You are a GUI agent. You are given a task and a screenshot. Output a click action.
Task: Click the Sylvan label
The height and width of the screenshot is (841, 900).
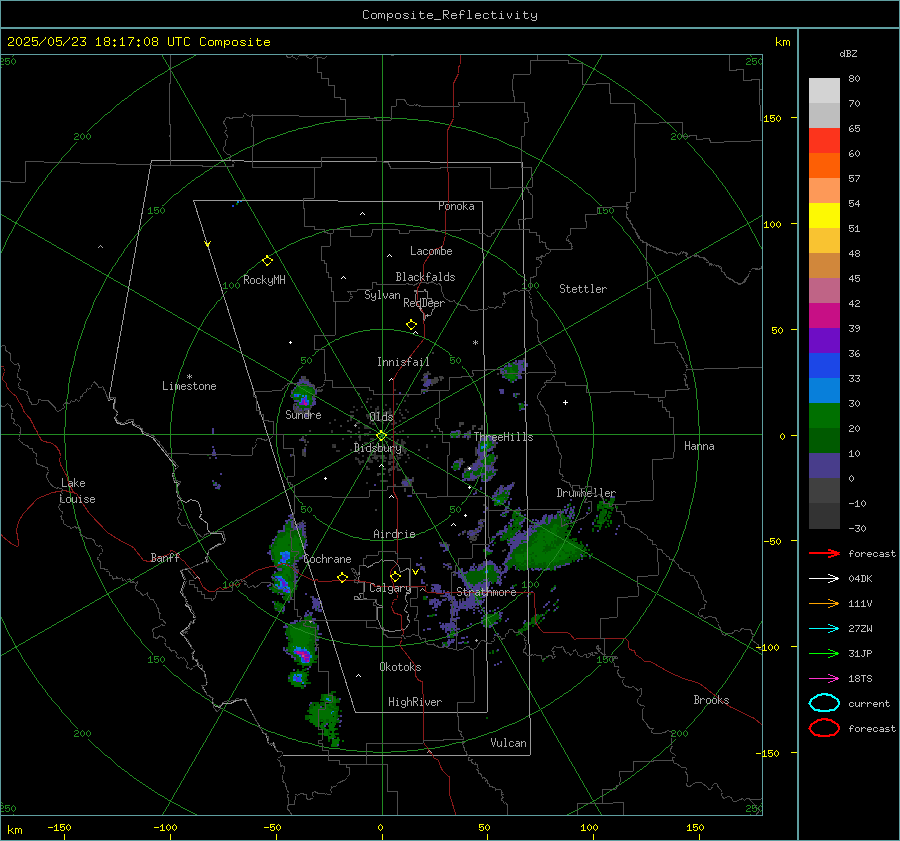(382, 295)
